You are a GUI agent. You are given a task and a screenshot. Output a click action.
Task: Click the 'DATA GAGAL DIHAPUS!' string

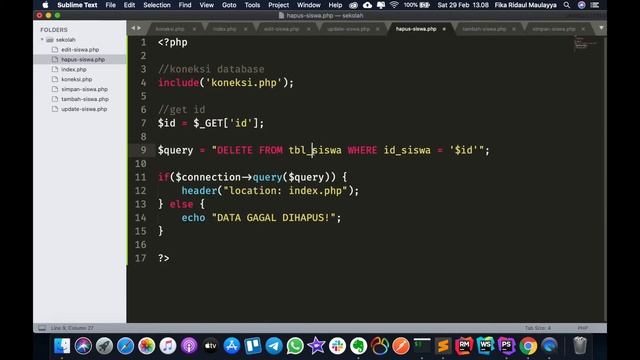(x=273, y=218)
